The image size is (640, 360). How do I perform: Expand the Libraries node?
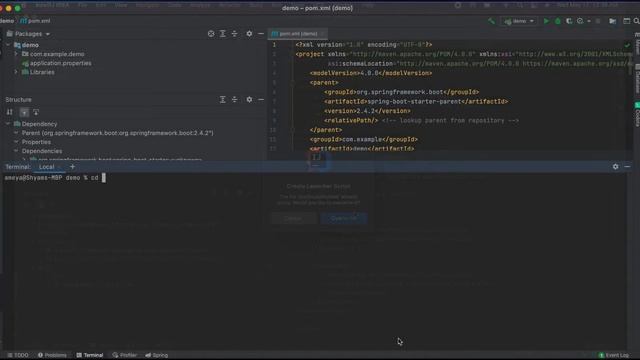pyautogui.click(x=16, y=72)
